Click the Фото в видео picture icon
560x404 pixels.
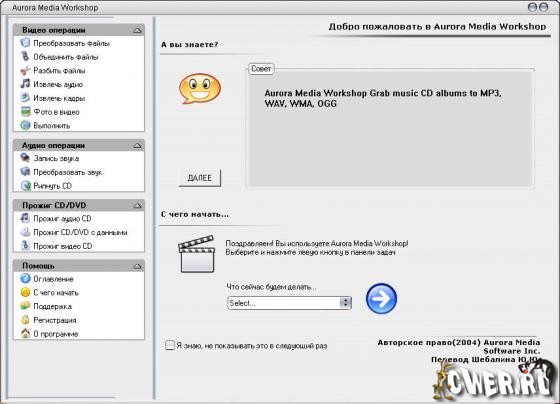25,111
